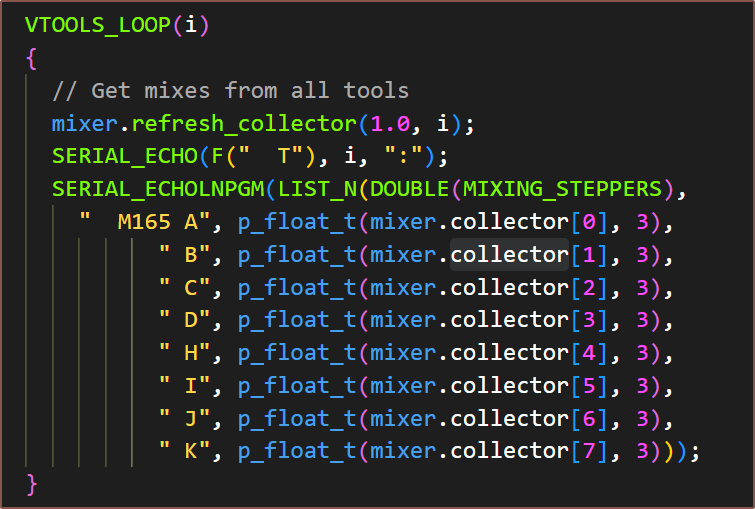Click p_float_t on the " D" line

(296, 320)
